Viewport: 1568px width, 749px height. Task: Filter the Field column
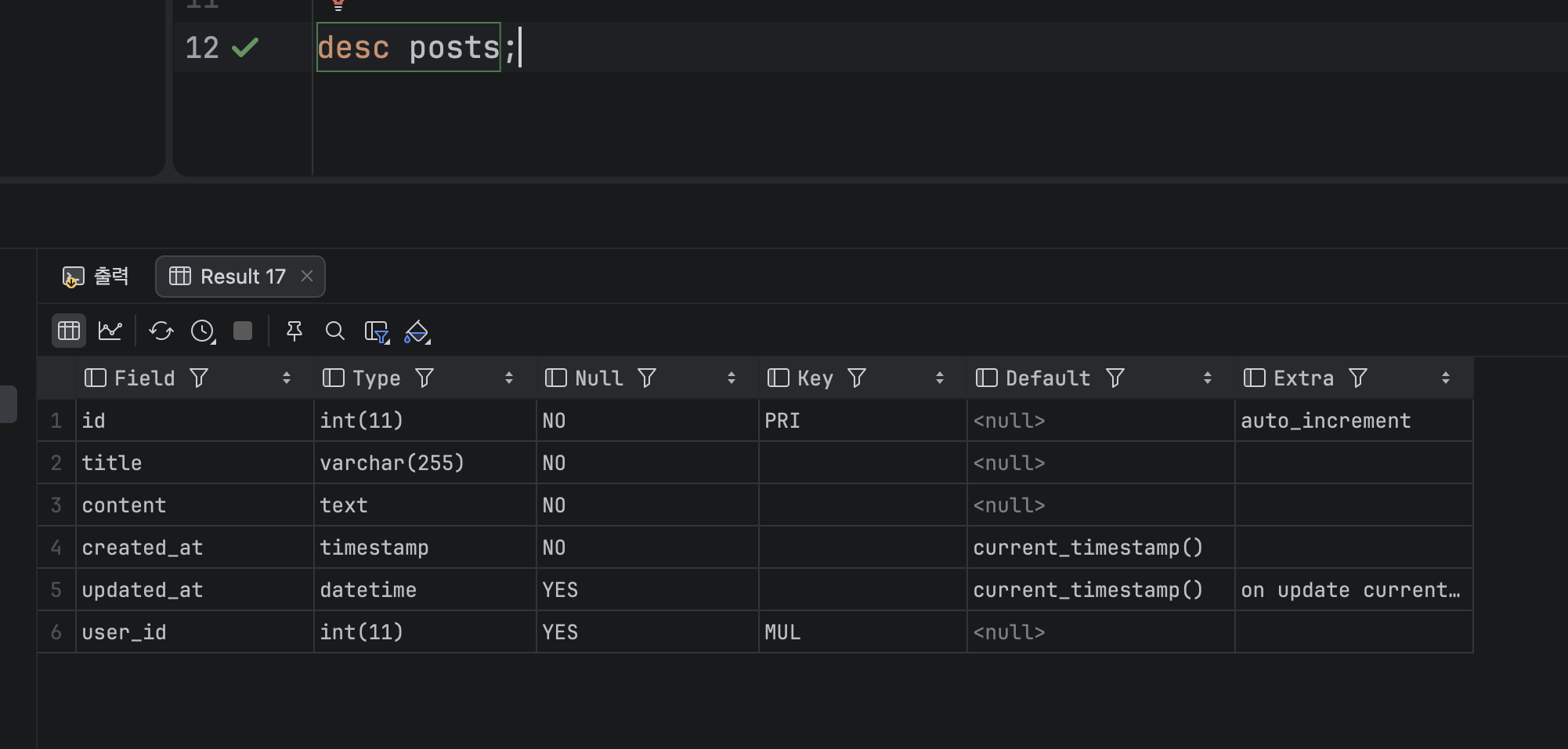199,378
